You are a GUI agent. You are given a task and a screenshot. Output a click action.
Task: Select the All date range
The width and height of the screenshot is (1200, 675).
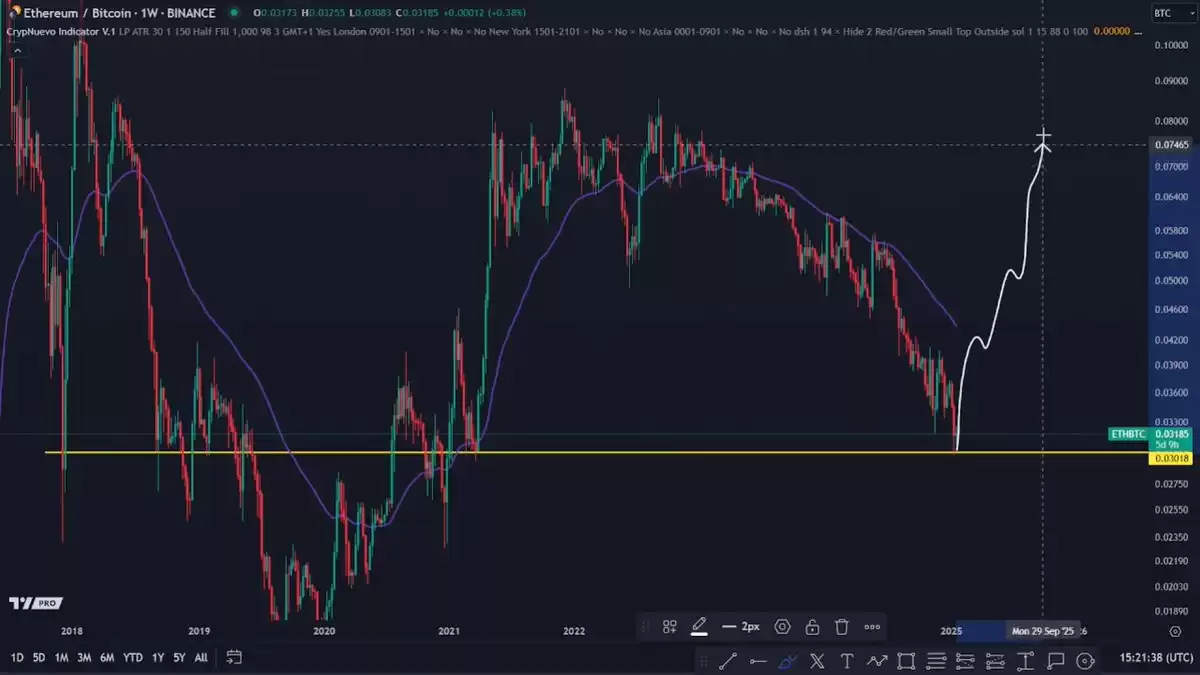coord(201,658)
